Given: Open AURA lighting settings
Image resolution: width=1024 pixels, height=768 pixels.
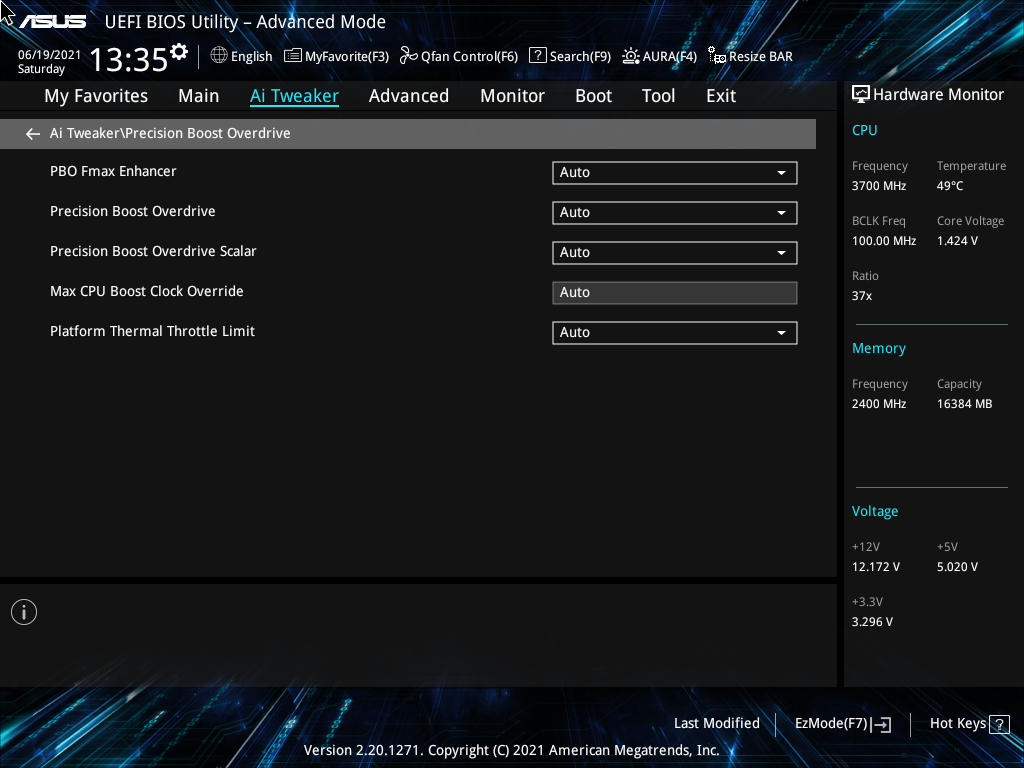Looking at the screenshot, I should 659,56.
